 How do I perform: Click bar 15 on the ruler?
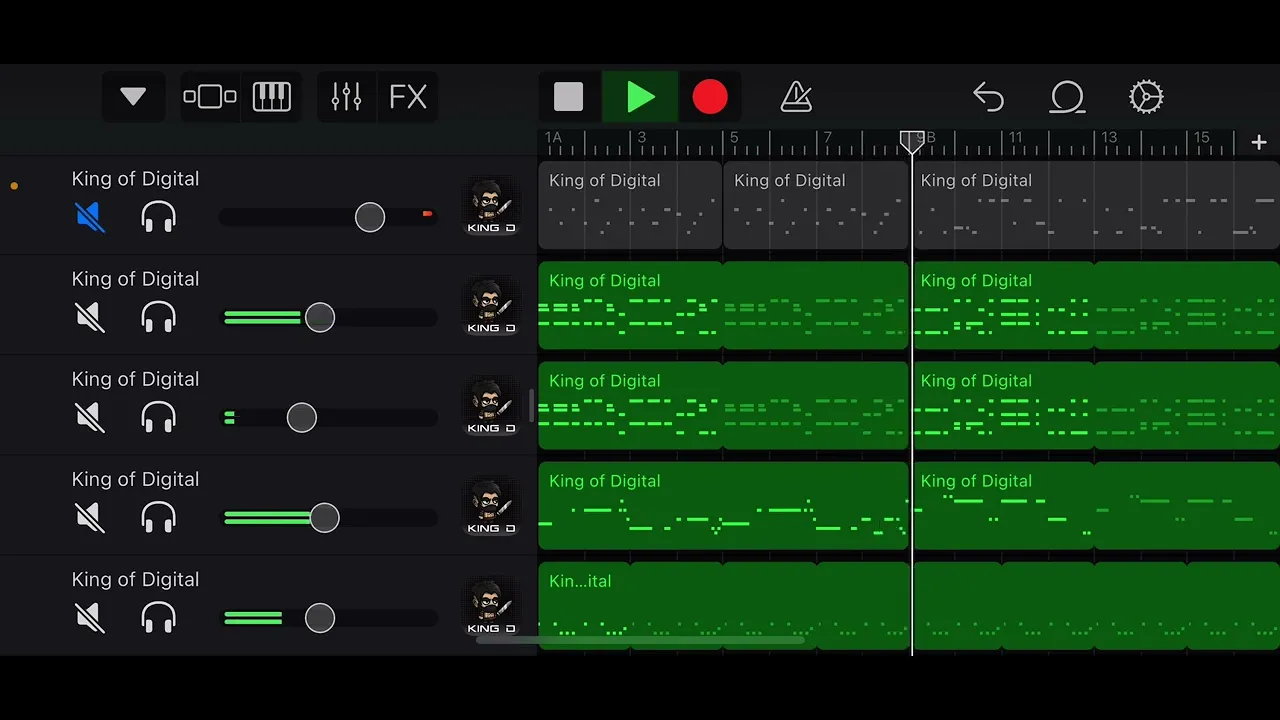[1202, 137]
